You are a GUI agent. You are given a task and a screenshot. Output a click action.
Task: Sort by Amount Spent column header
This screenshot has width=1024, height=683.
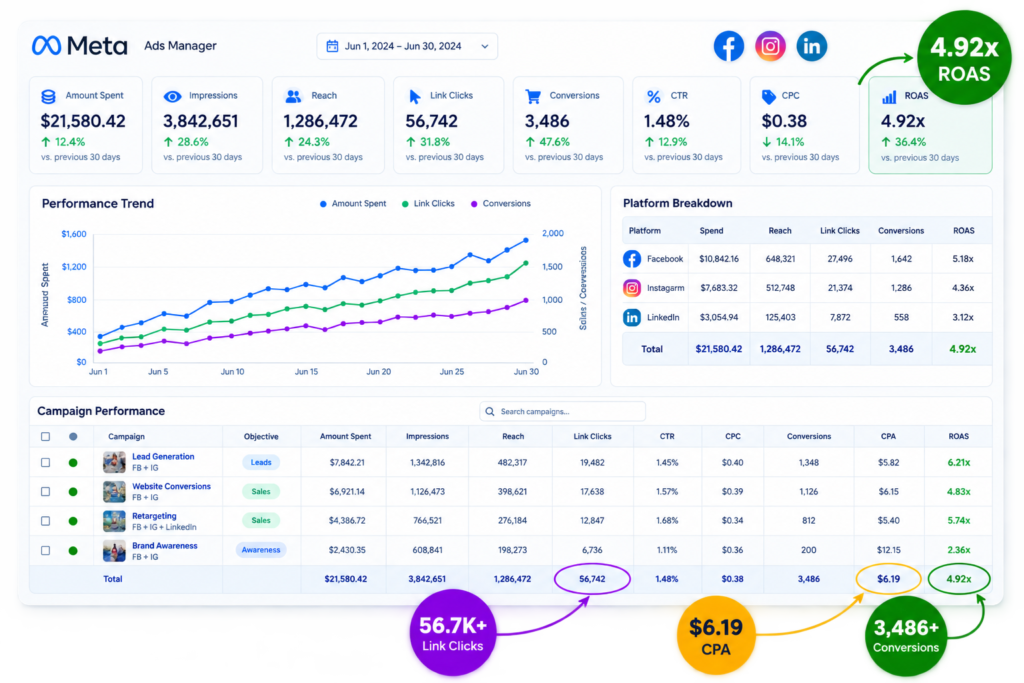click(x=345, y=436)
